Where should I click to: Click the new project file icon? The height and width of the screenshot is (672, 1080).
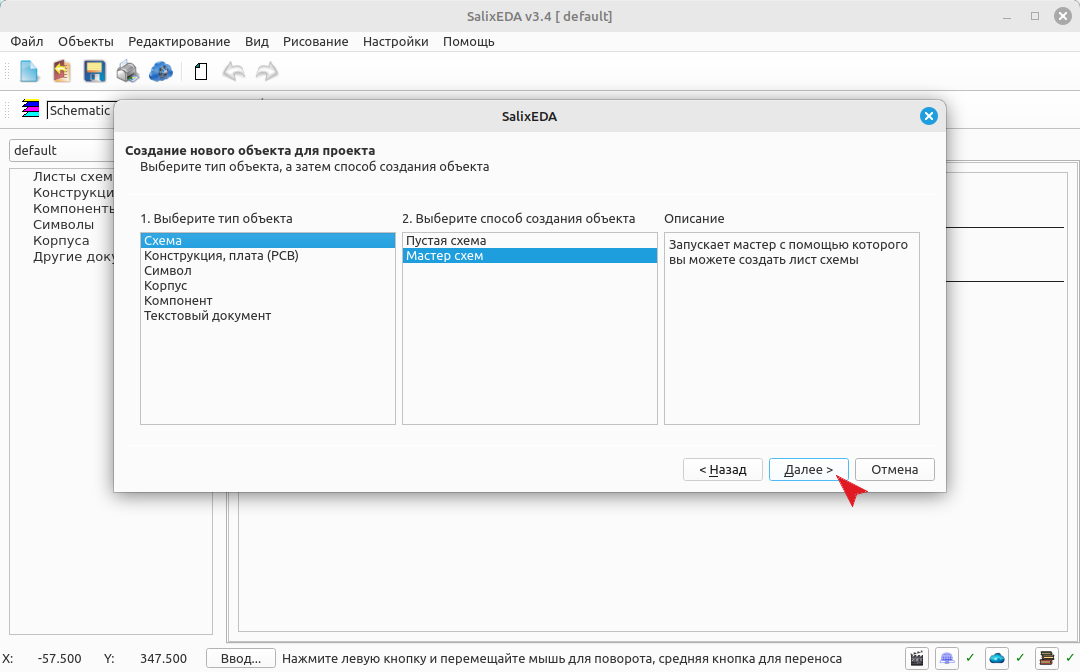pyautogui.click(x=29, y=71)
